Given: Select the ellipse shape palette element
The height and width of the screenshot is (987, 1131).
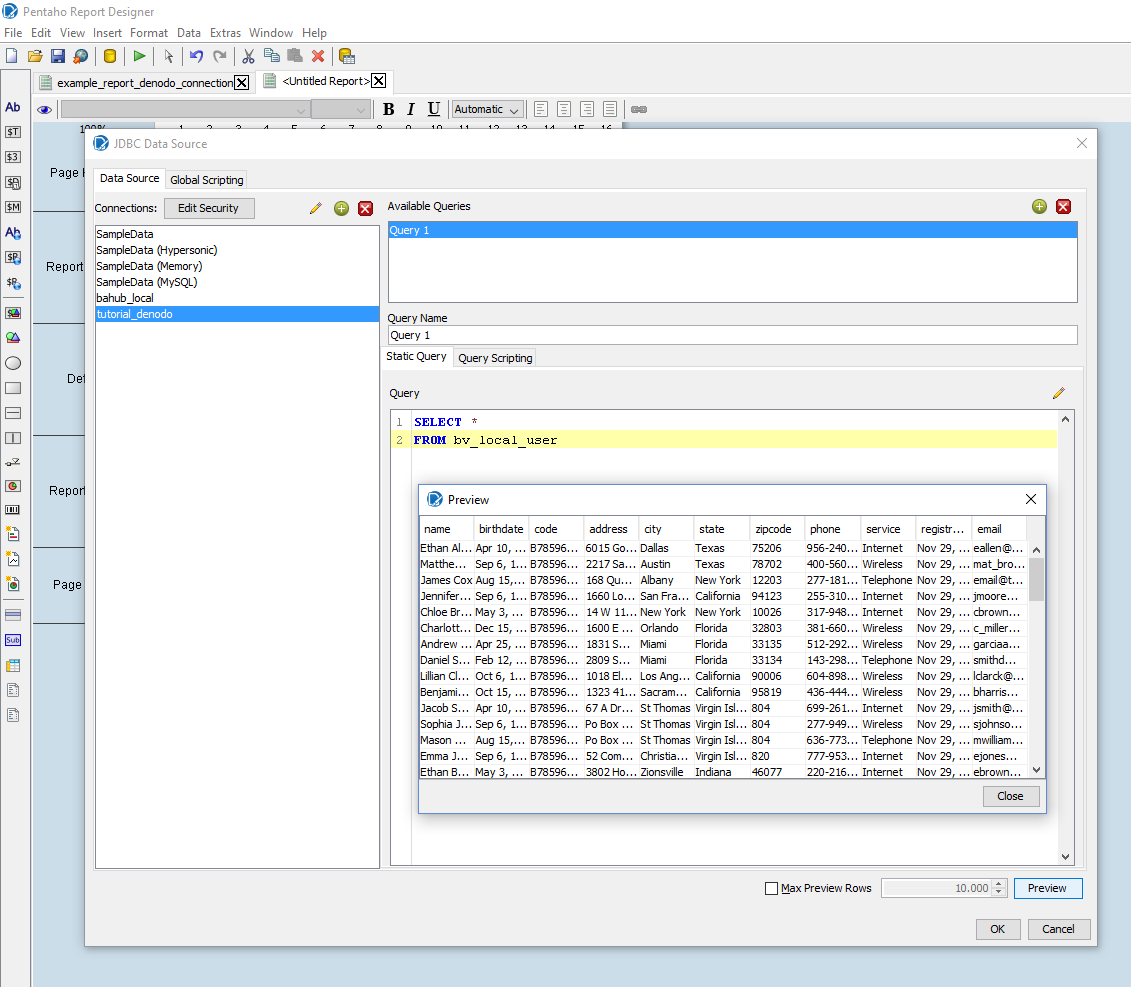Looking at the screenshot, I should [13, 363].
